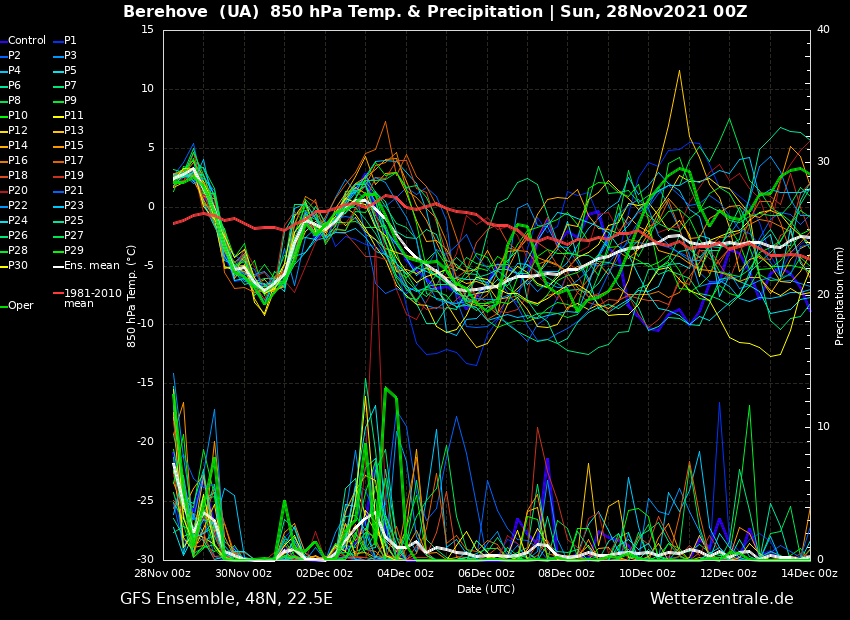850x620 pixels.
Task: Click the Date (UTC) axis label
Action: coord(486,589)
